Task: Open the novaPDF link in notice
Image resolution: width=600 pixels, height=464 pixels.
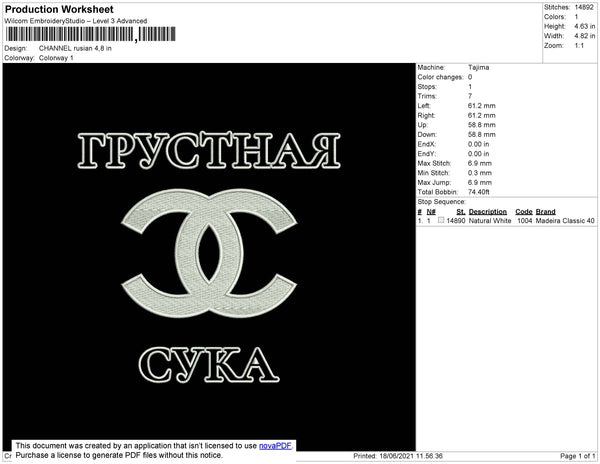Action: 275,446
